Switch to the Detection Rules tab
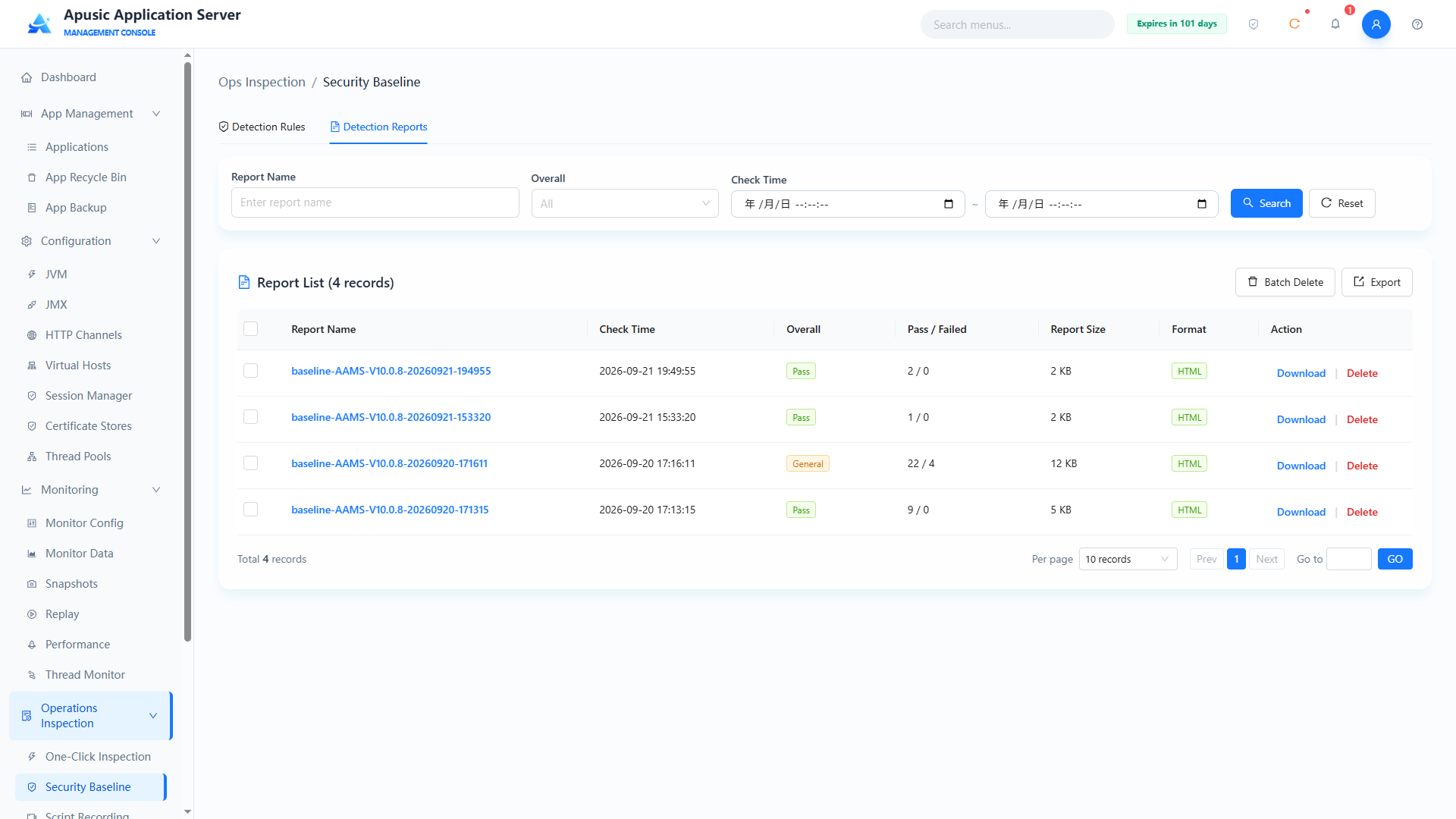Viewport: 1456px width, 819px height. pos(262,127)
